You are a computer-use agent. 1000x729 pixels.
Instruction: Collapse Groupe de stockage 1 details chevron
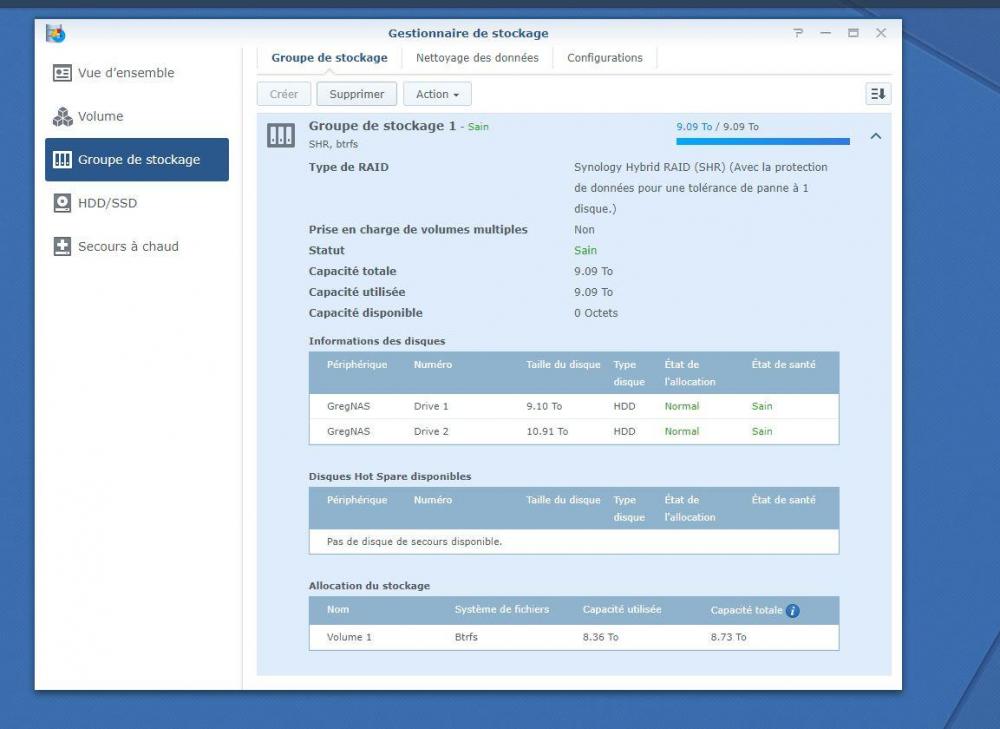pos(875,136)
